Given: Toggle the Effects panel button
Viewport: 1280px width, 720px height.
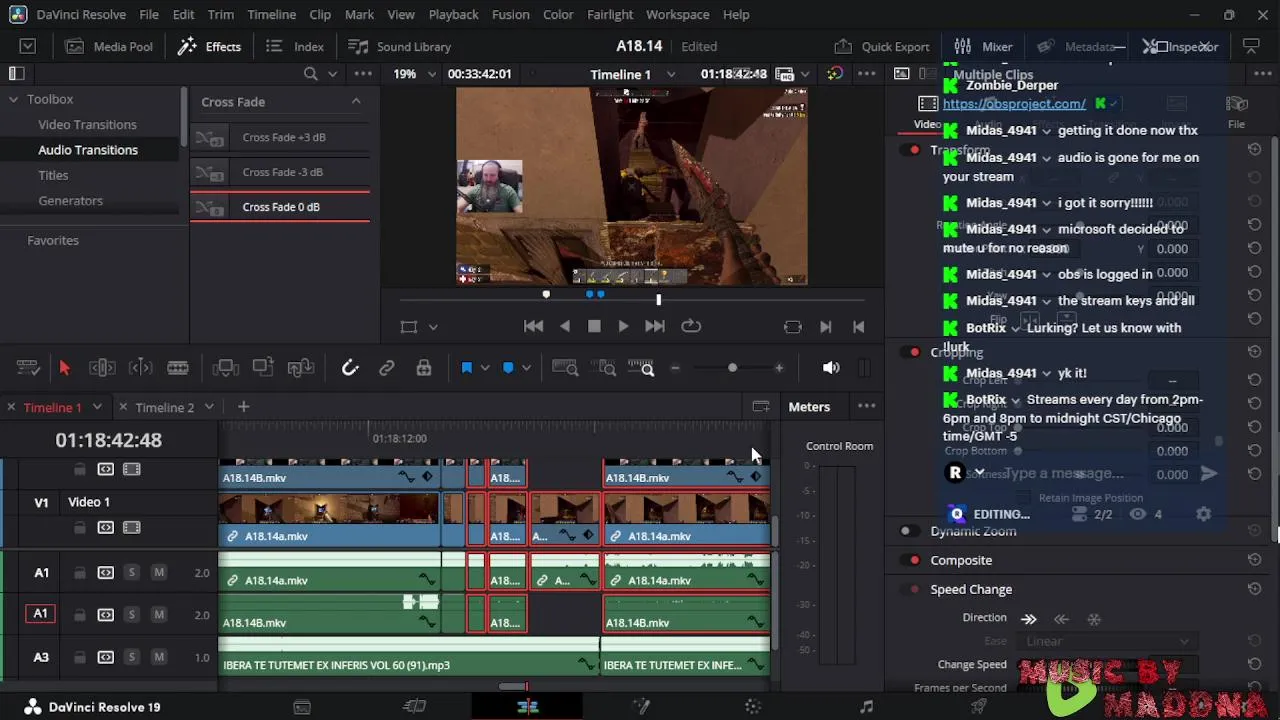Looking at the screenshot, I should click(x=209, y=46).
